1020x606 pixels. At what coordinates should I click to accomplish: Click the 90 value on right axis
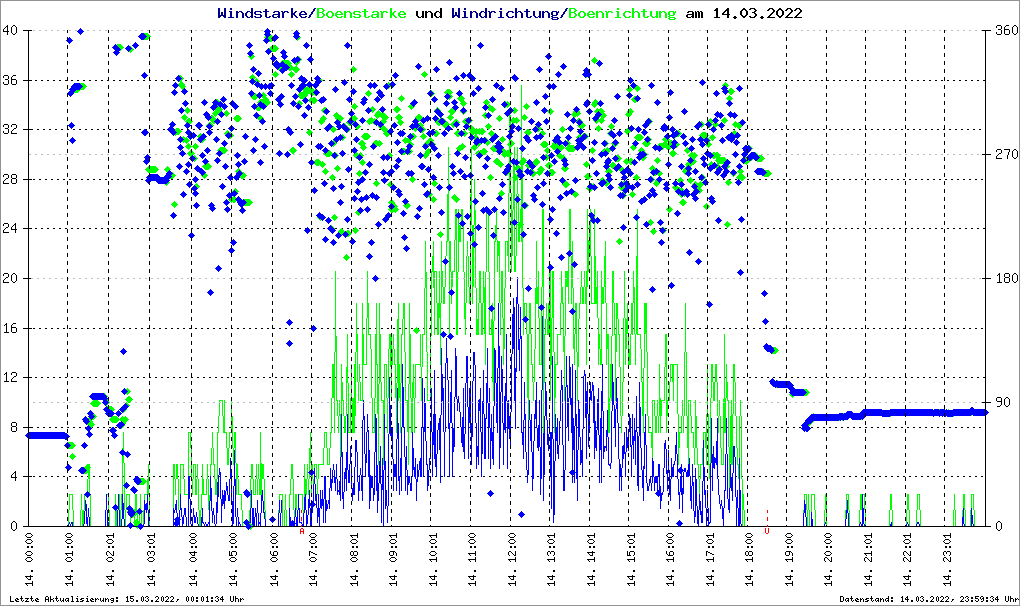[1000, 403]
